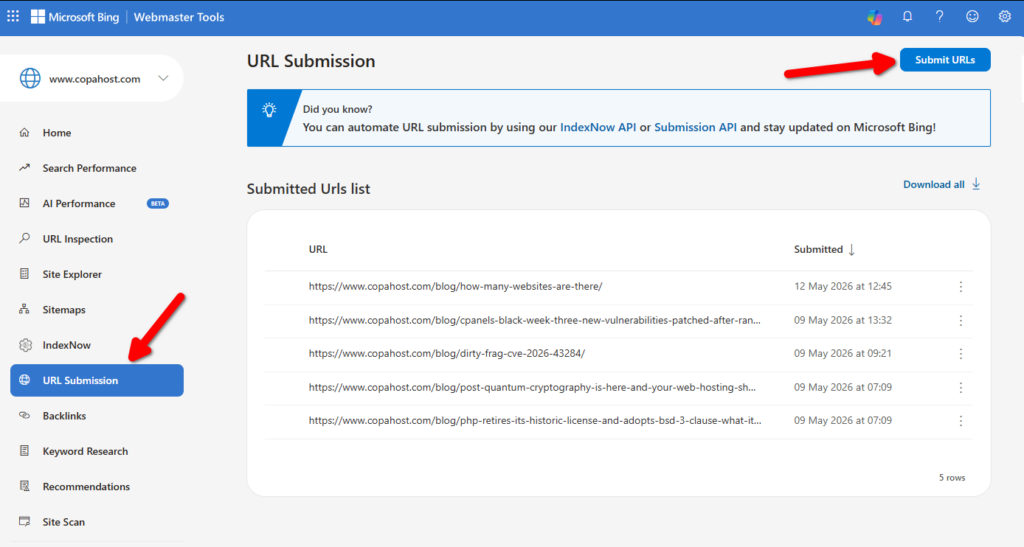Viewport: 1024px width, 547px height.
Task: Click the URL Submission globe icon
Action: [x=24, y=380]
